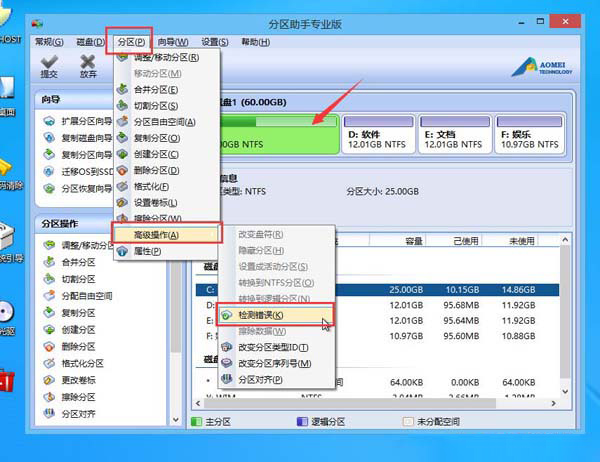600x462 pixels.
Task: Choose 复制分区(O) menu entry
Action: [x=167, y=138]
